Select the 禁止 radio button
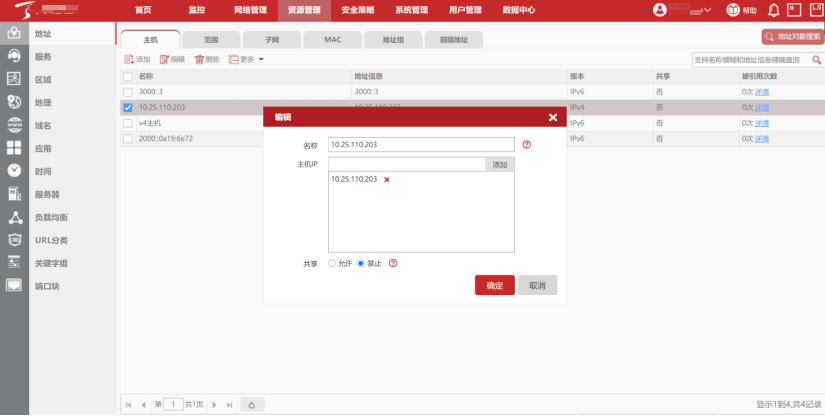The height and width of the screenshot is (416, 825). (360, 263)
